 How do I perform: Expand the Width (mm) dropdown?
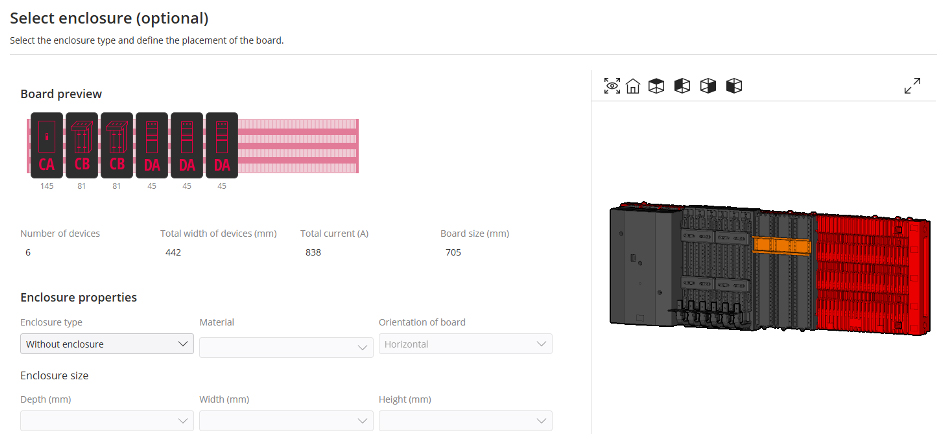[286, 421]
